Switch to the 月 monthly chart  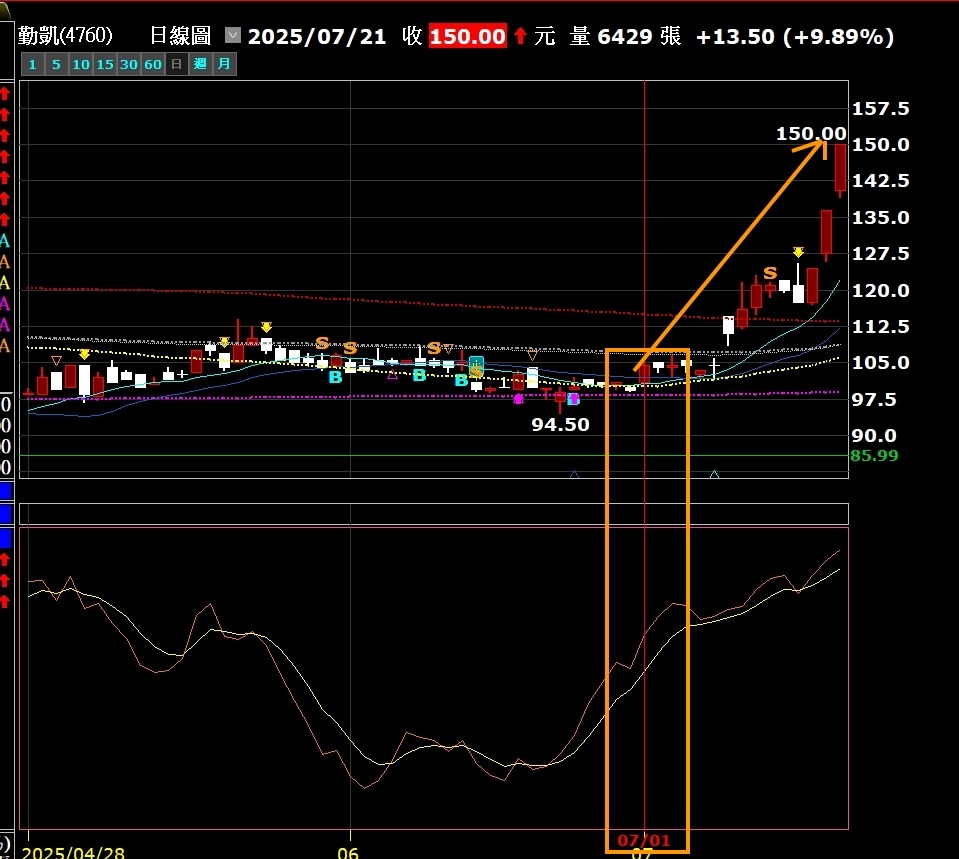click(x=224, y=64)
